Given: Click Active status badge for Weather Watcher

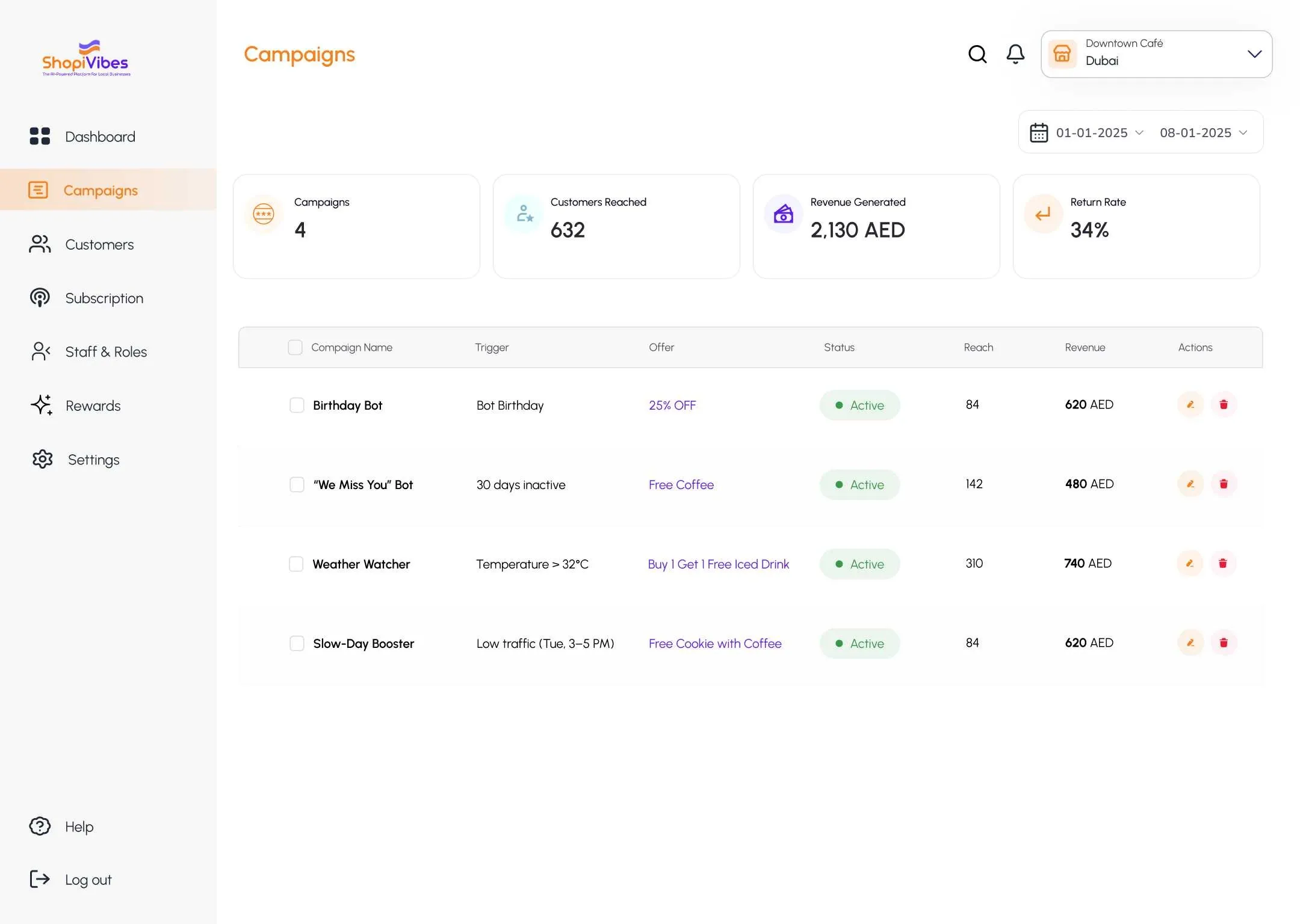Looking at the screenshot, I should pos(859,564).
